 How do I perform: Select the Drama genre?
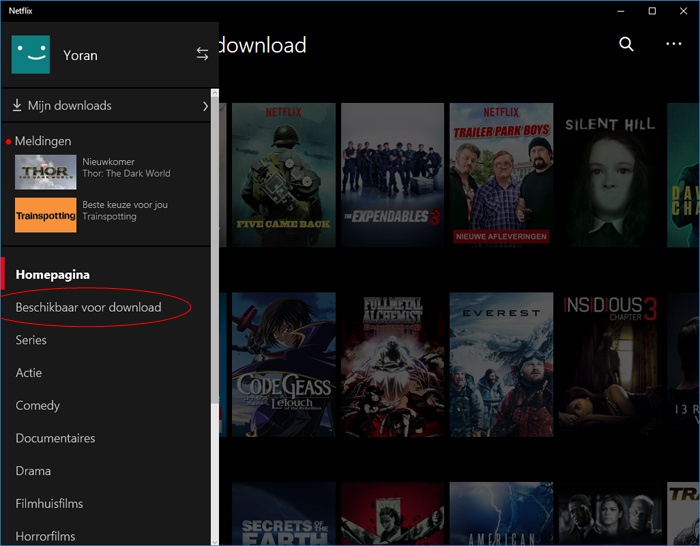(33, 471)
